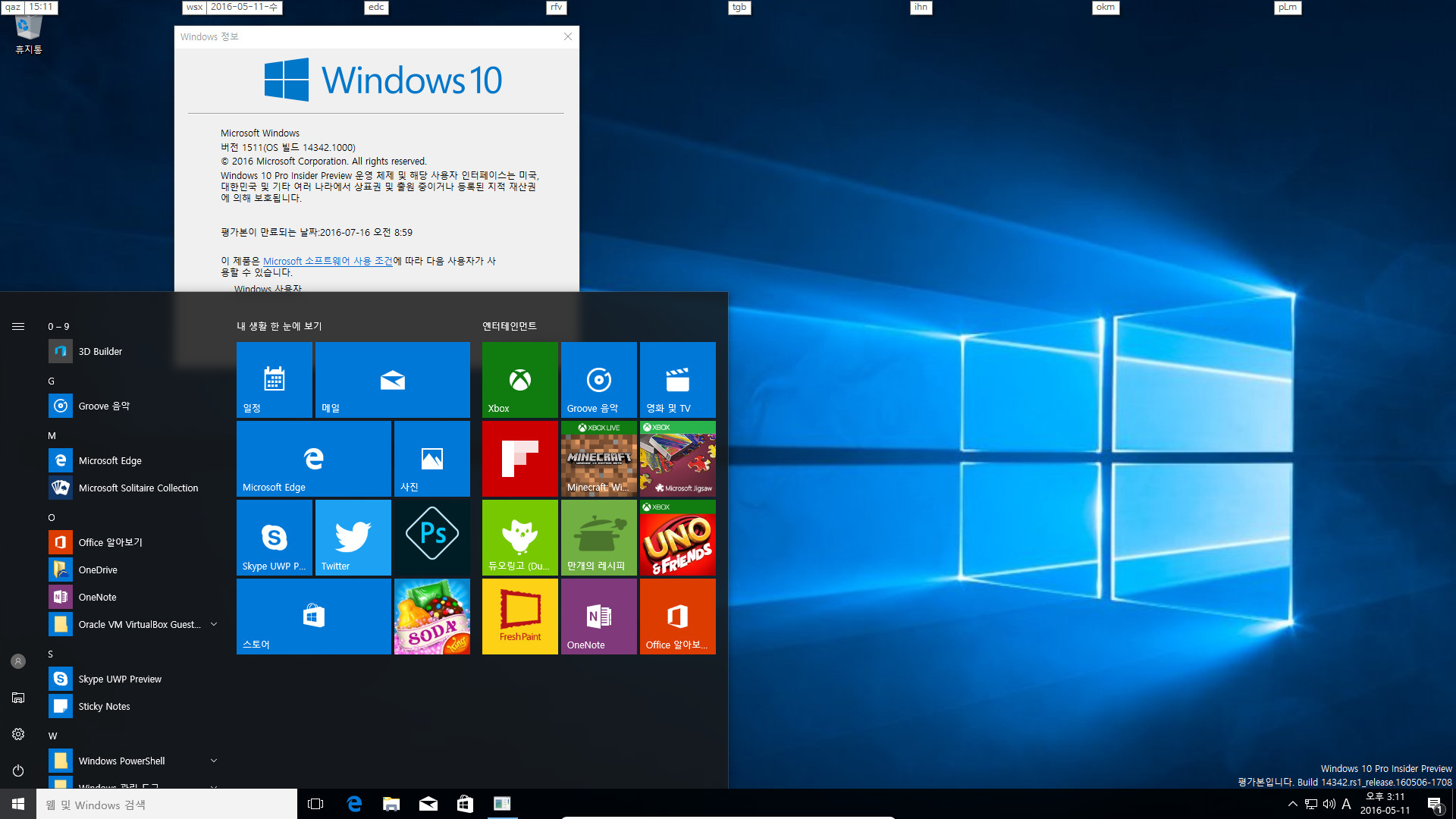Open the 만개의 레시피 tile
The width and height of the screenshot is (1456, 819).
[x=599, y=538]
